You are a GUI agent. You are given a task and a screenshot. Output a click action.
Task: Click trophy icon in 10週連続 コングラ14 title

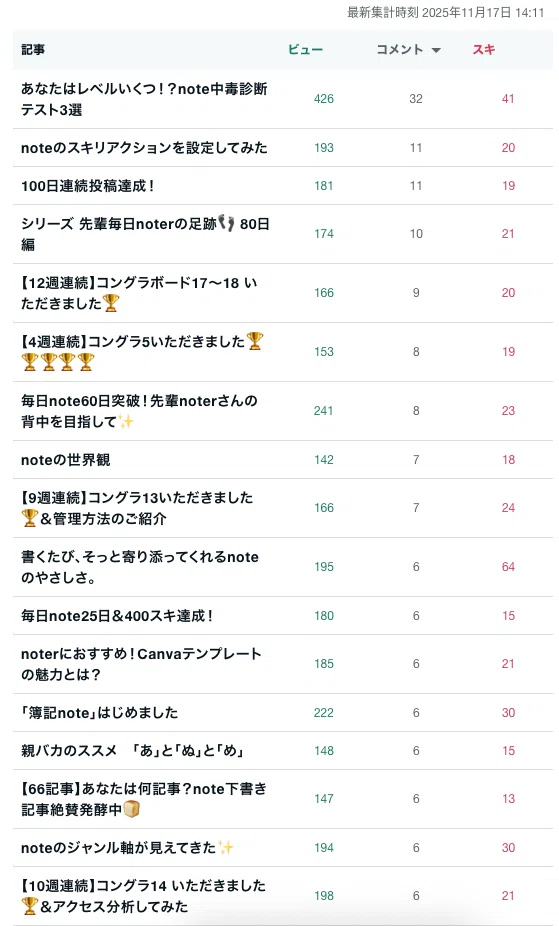tap(30, 905)
